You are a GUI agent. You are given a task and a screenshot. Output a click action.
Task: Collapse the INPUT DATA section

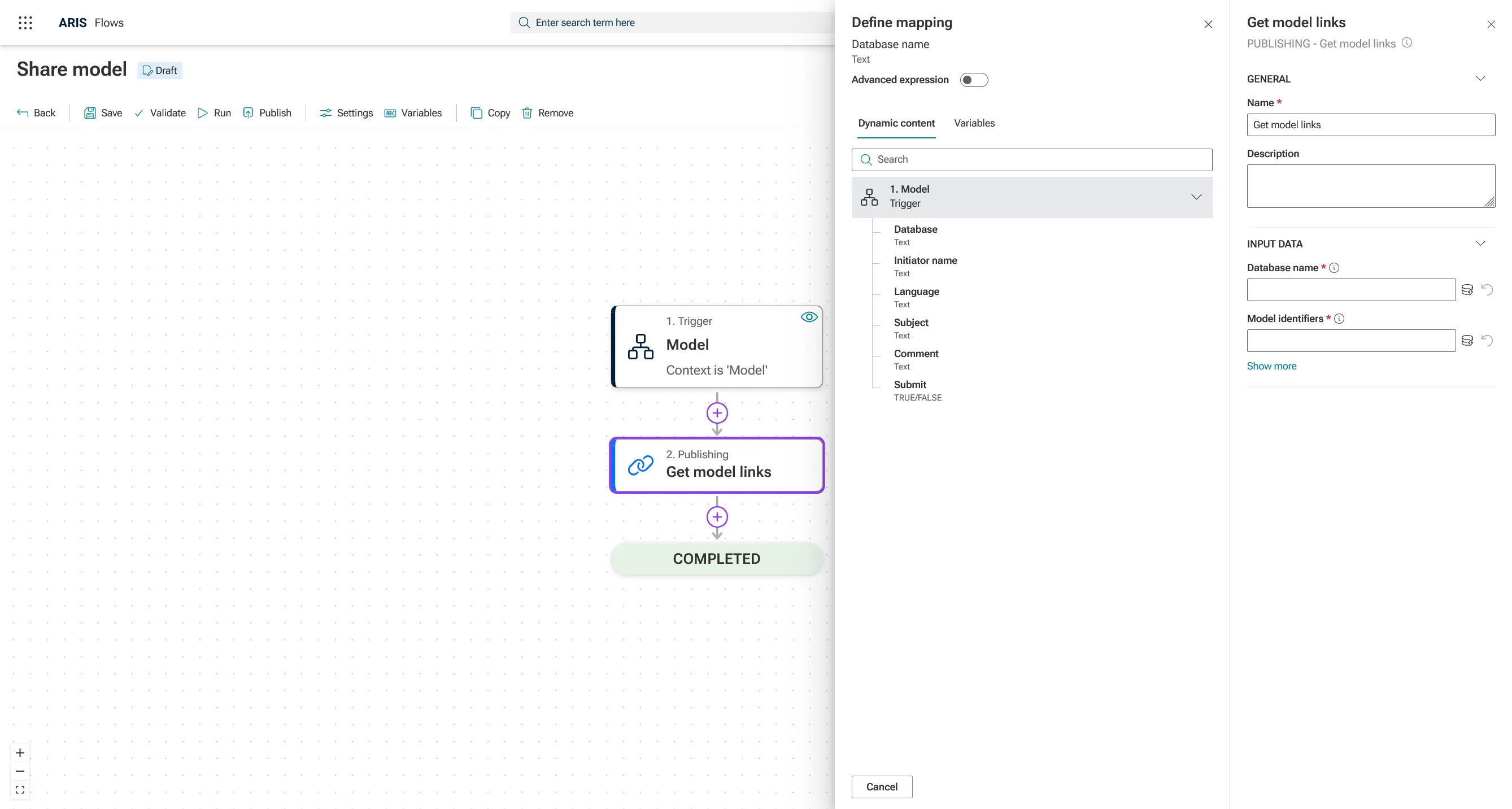pyautogui.click(x=1481, y=243)
